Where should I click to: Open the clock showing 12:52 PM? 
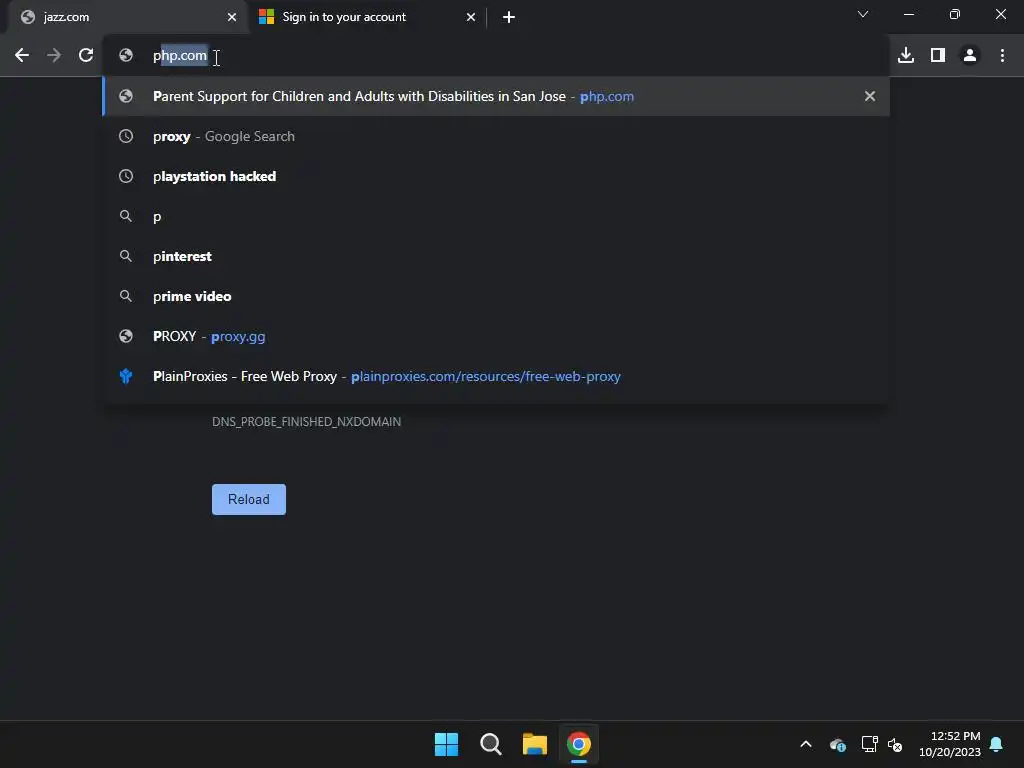tap(950, 744)
